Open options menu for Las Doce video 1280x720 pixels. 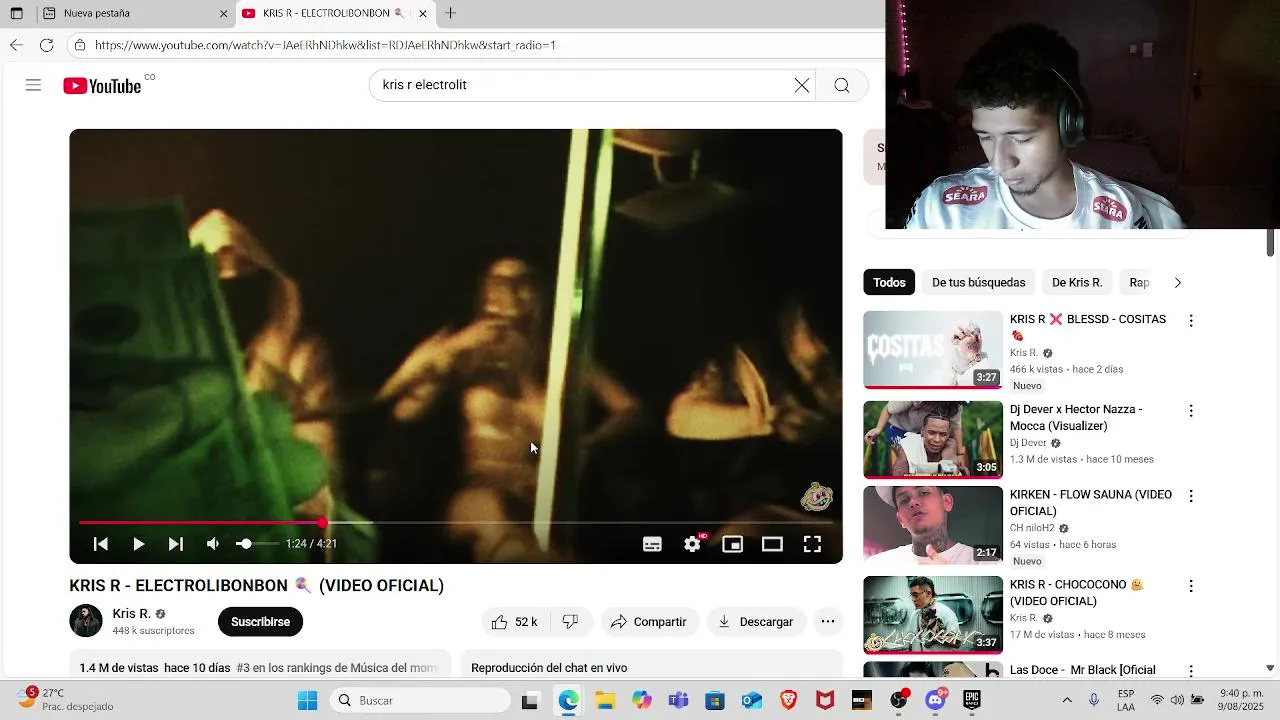(x=1191, y=671)
